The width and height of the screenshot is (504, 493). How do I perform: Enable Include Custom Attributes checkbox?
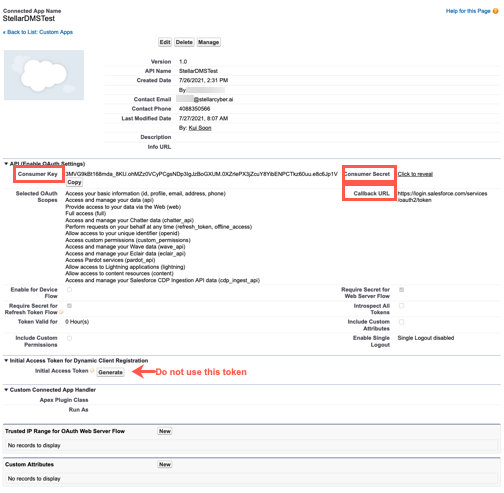click(402, 322)
